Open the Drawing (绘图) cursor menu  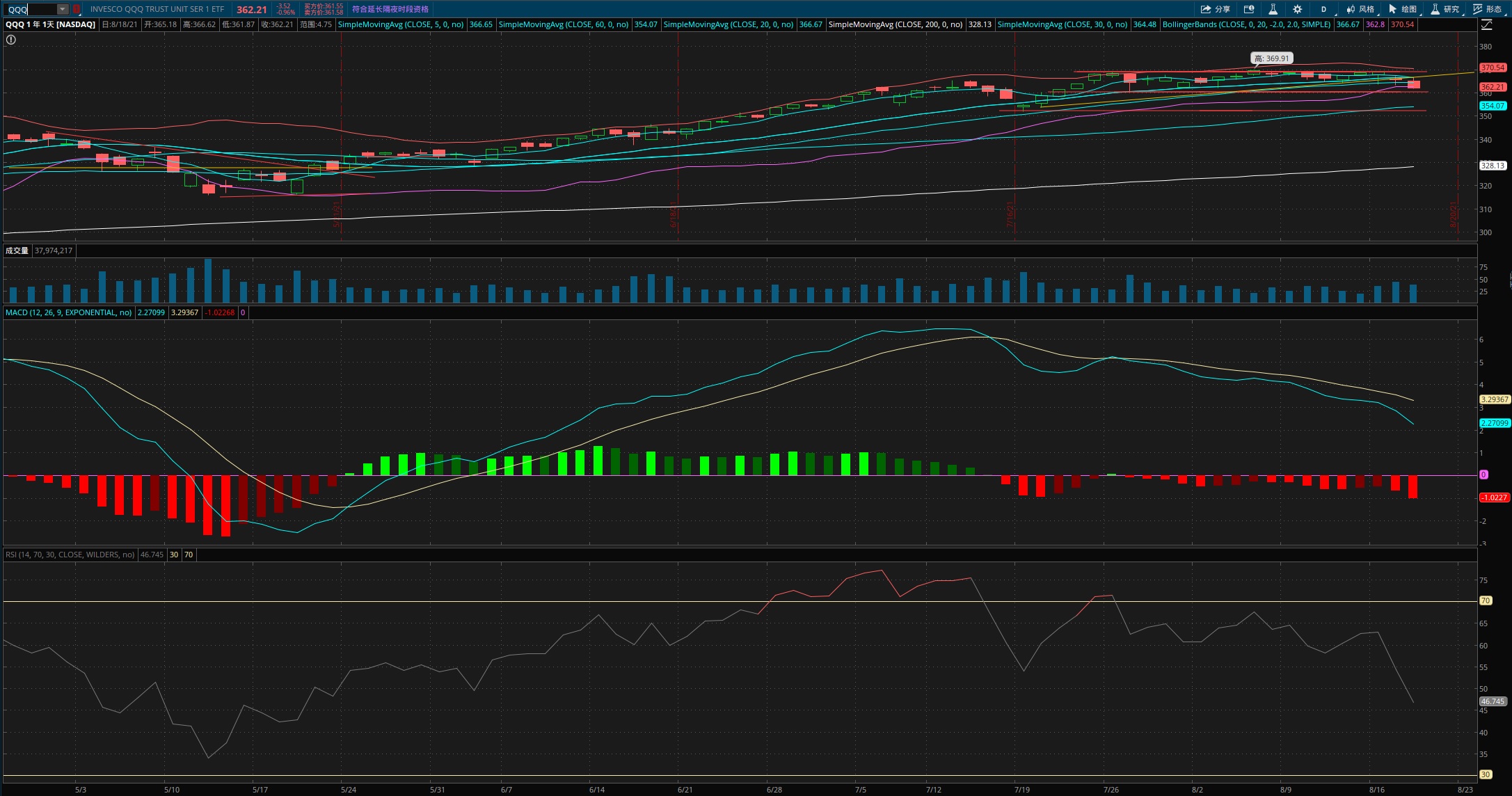[1402, 9]
